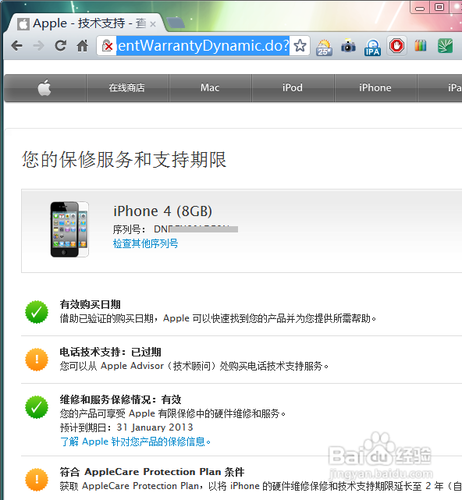Open the IPA extension icon
The height and width of the screenshot is (500, 462).
coord(372,47)
